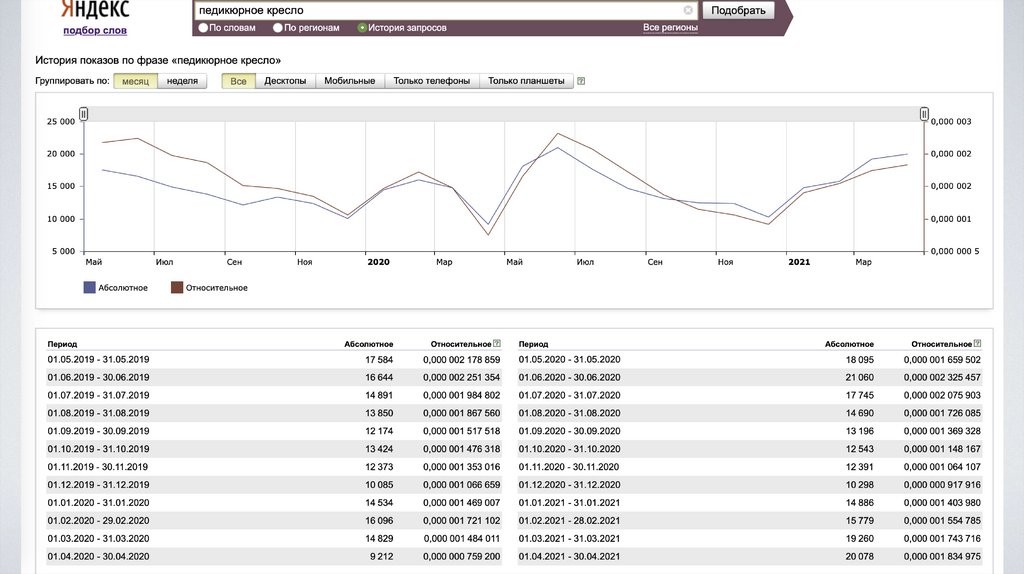This screenshot has height=574, width=1024.
Task: Group the data by 'месяц'
Action: pos(135,81)
